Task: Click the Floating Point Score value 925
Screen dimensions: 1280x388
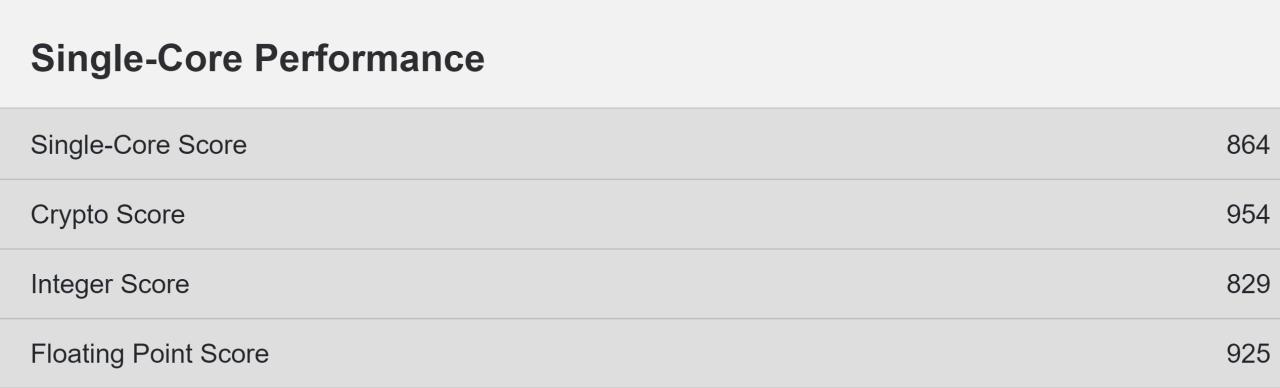Action: 1247,354
